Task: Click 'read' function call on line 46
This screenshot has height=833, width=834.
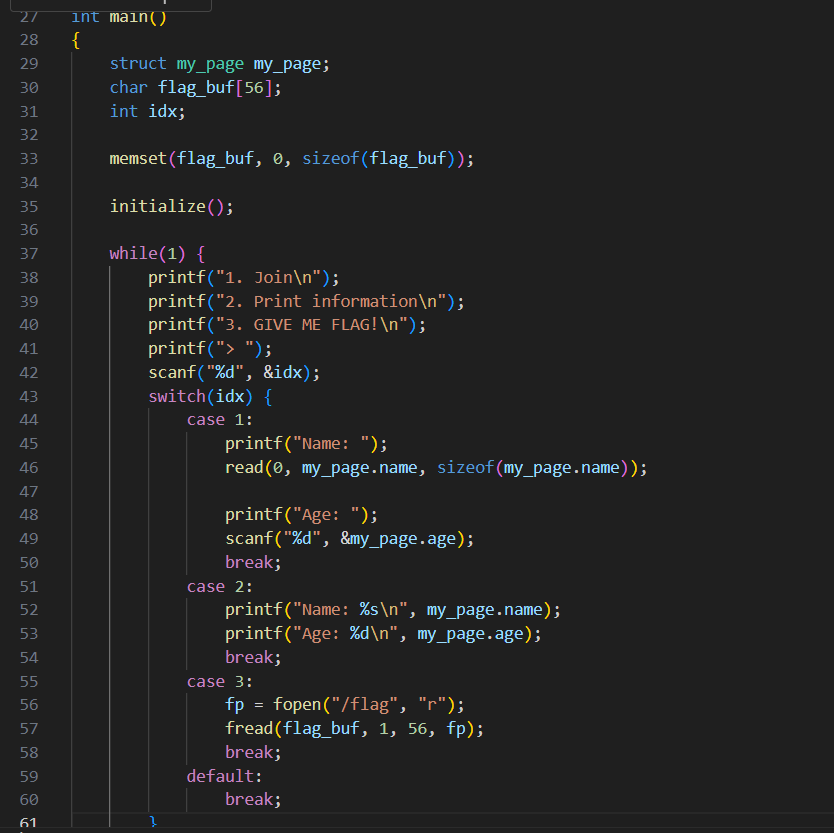Action: [x=244, y=468]
